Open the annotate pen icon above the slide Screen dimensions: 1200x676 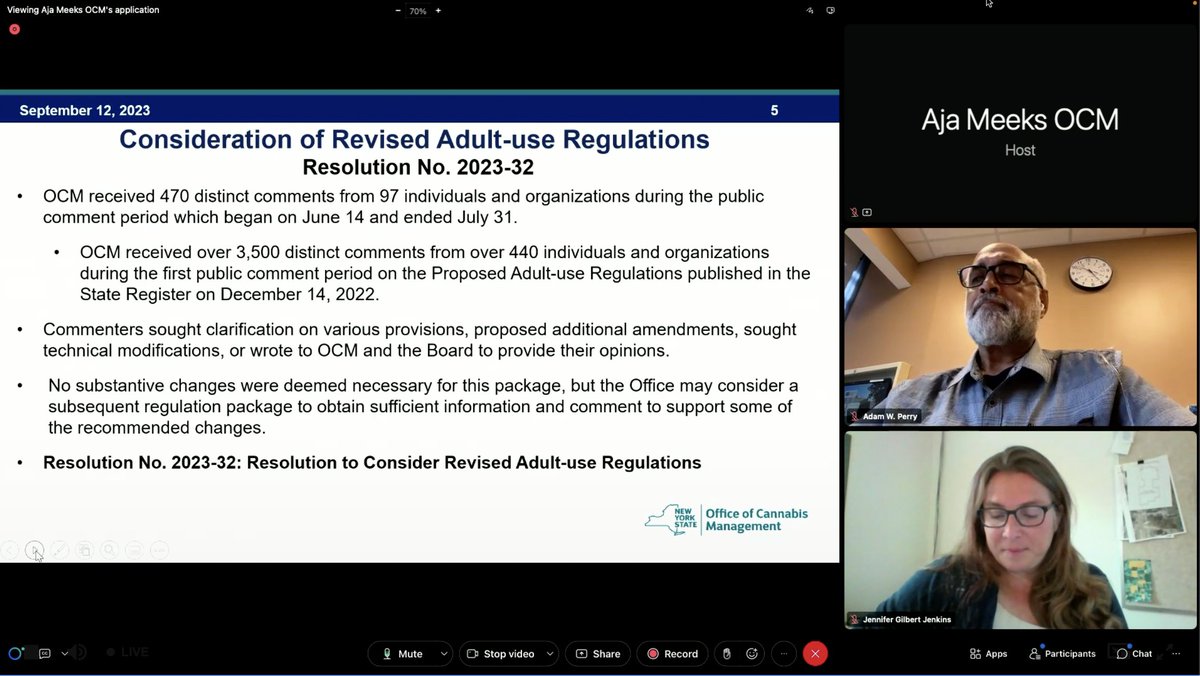click(x=809, y=11)
